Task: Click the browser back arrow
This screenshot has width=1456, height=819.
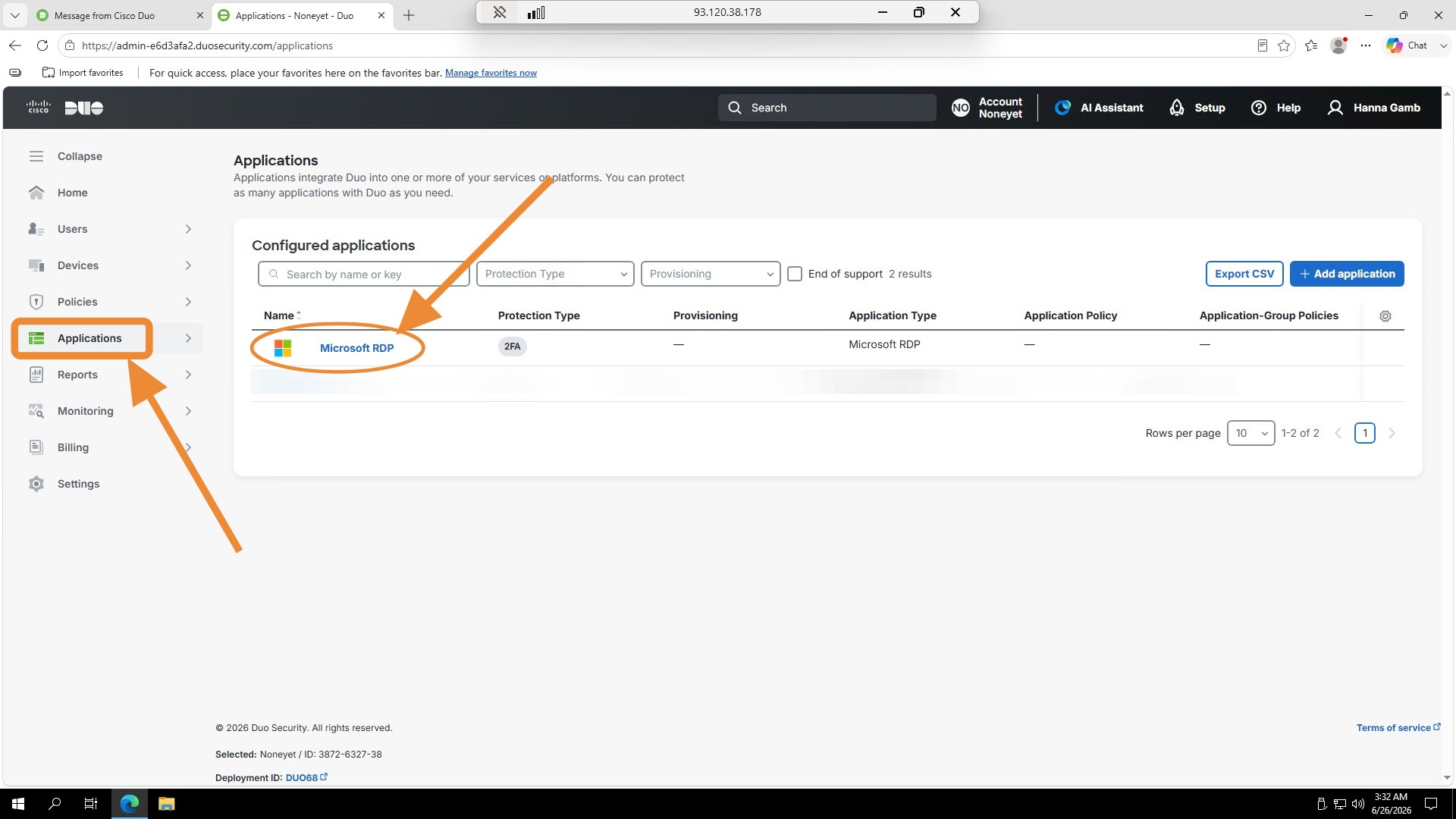Action: [15, 45]
